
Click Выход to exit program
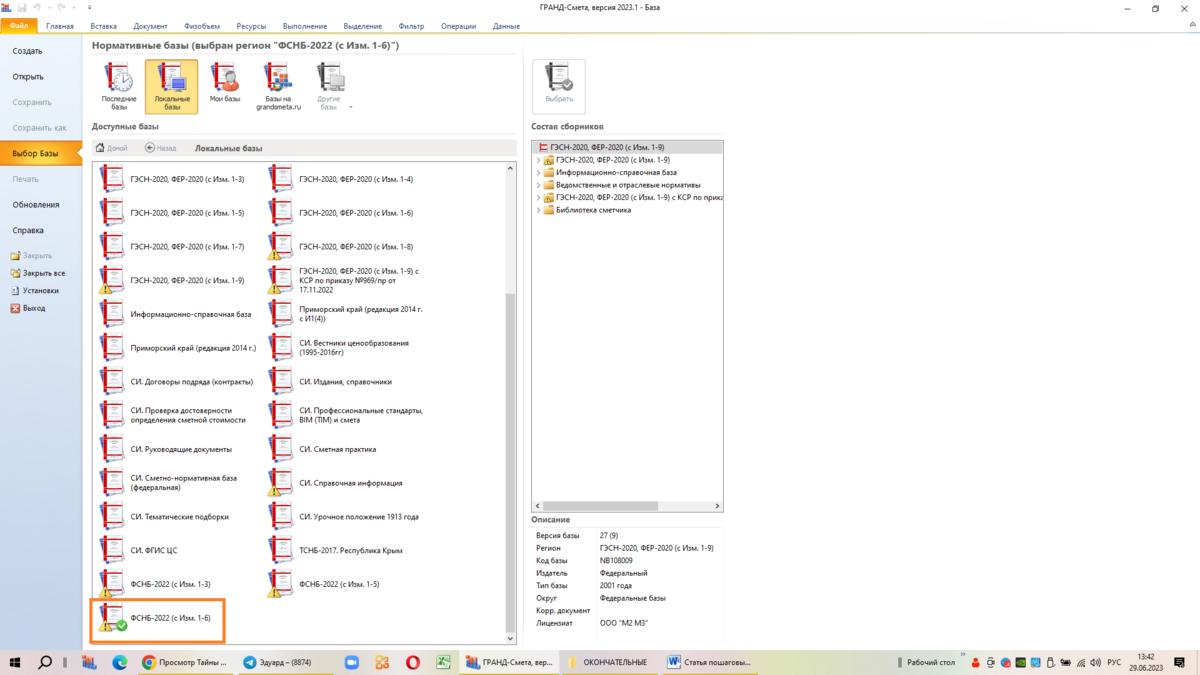(28, 308)
